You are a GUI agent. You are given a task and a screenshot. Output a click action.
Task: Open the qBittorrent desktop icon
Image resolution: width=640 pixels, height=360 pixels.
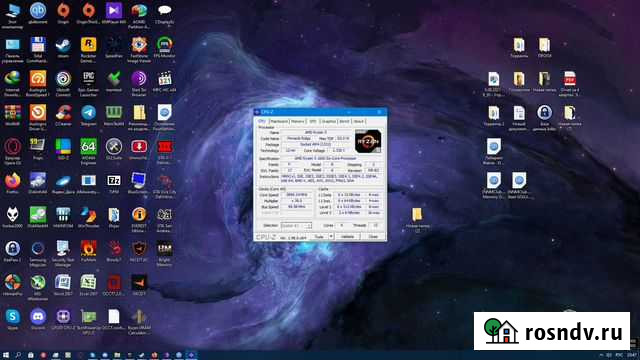click(38, 13)
